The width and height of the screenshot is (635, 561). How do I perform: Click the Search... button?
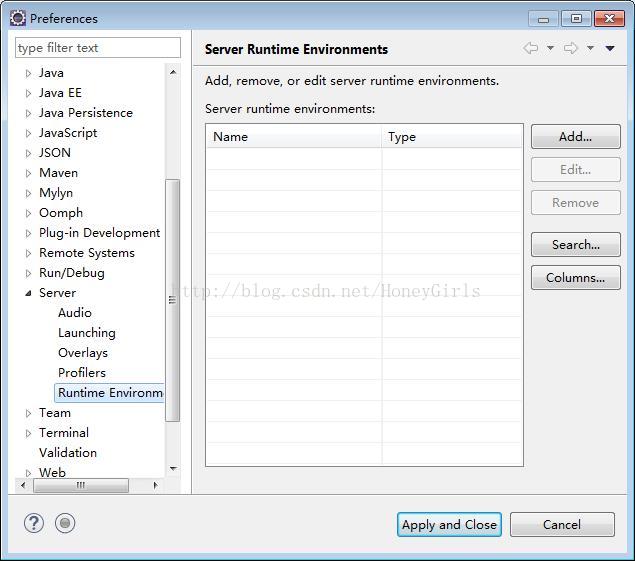point(575,245)
